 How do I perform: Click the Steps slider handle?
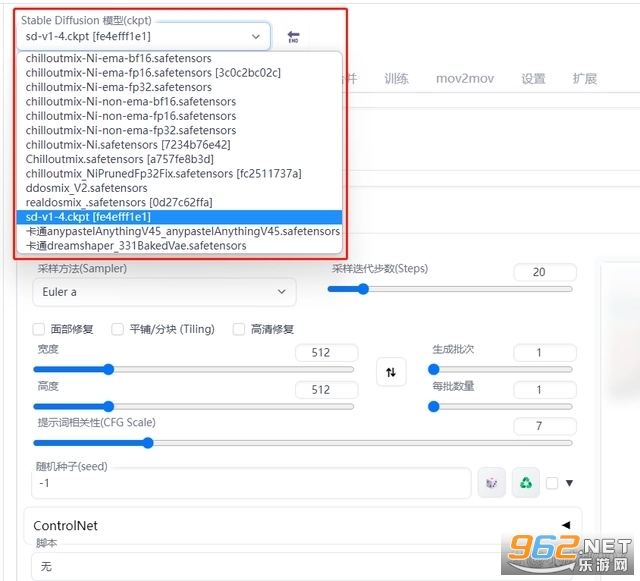point(363,289)
